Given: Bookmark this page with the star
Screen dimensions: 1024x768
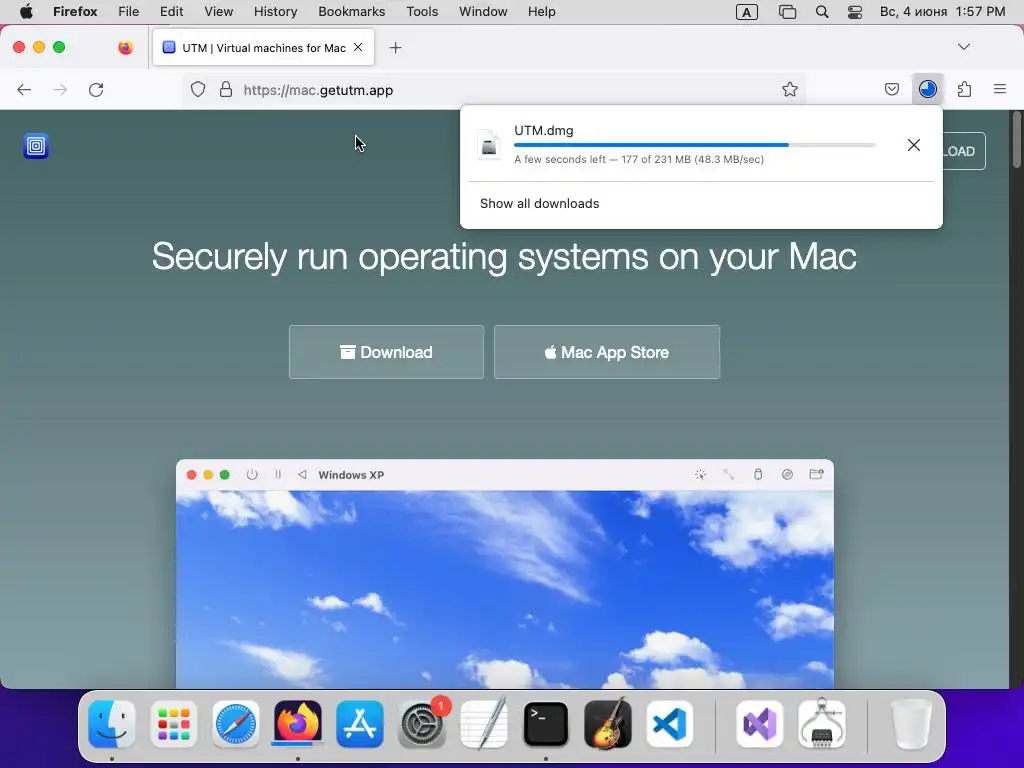Looking at the screenshot, I should click(790, 89).
